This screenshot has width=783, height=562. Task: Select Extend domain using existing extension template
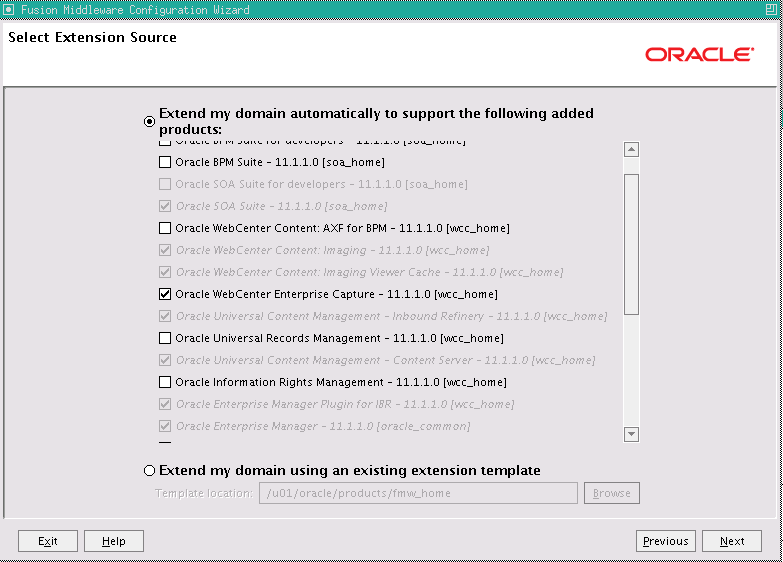[x=149, y=471]
